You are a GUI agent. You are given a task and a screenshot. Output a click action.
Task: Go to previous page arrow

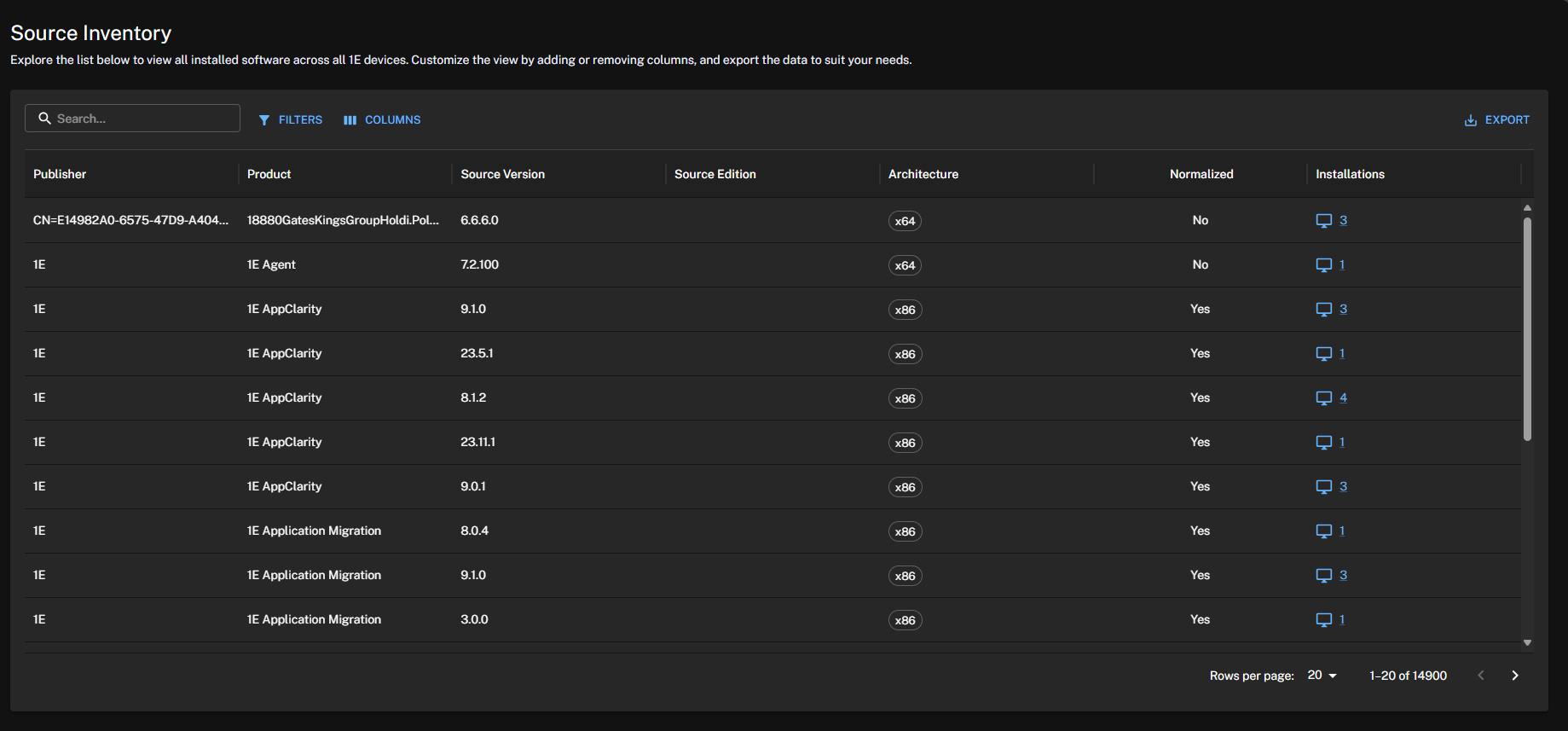click(1481, 676)
